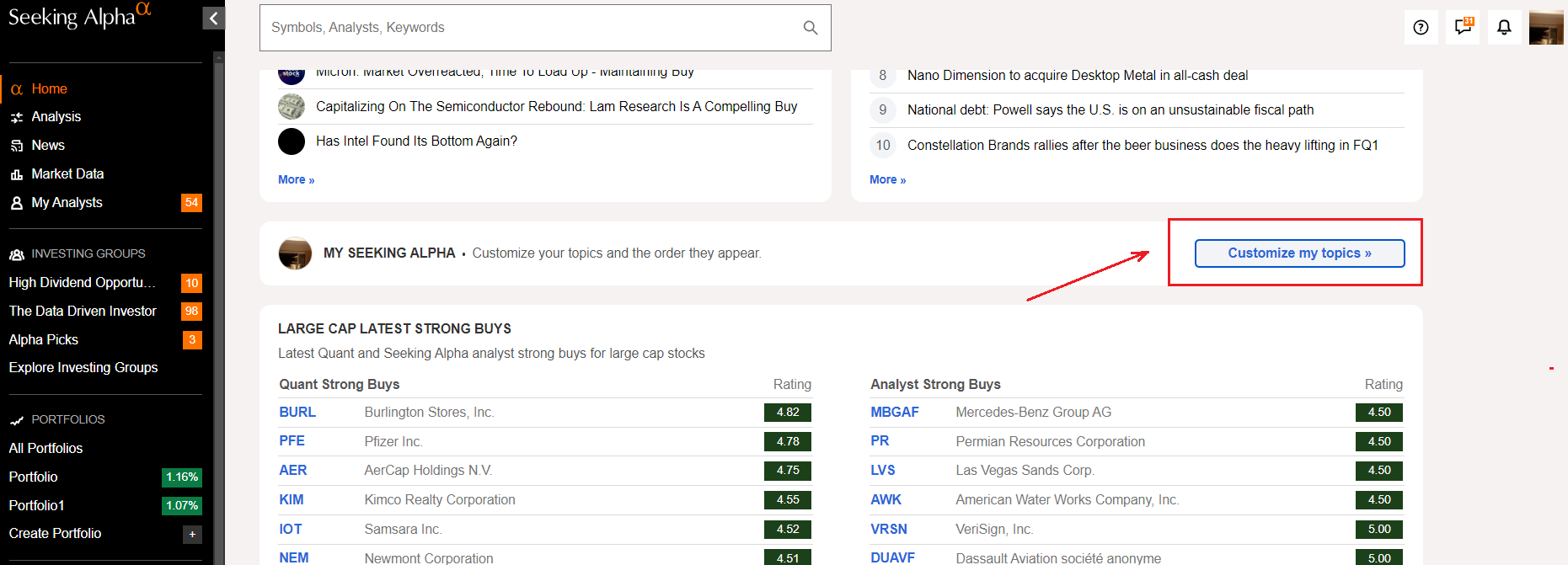The image size is (1568, 565).
Task: Click the Analysis sidebar icon
Action: pyautogui.click(x=17, y=117)
